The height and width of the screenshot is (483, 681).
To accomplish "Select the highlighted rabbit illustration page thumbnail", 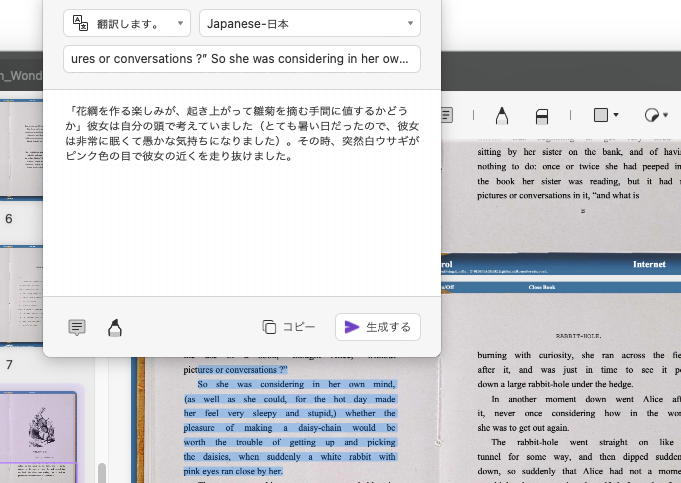I will [38, 437].
